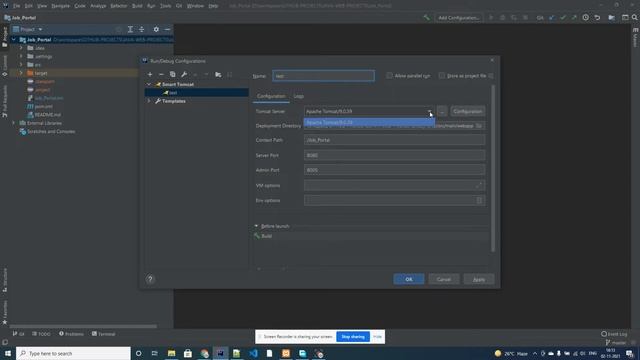Screen dimensions: 640x360
Task: Expand the src folder
Action: [21, 64]
